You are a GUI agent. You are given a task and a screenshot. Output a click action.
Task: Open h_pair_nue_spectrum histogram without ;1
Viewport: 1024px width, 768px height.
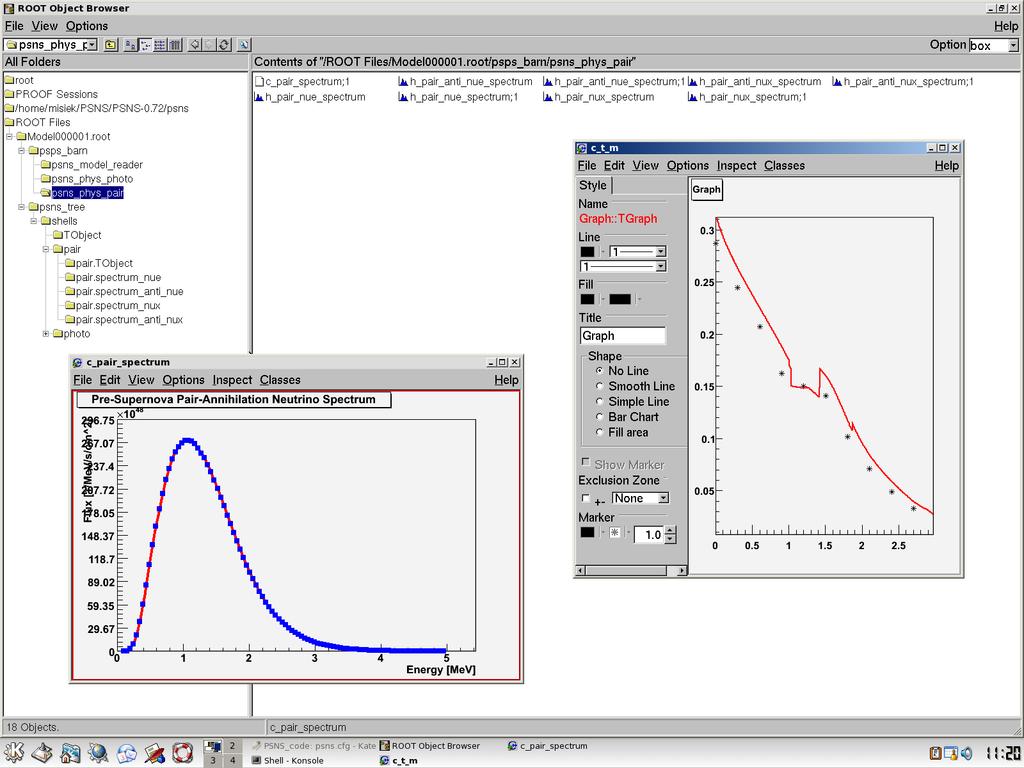point(310,97)
